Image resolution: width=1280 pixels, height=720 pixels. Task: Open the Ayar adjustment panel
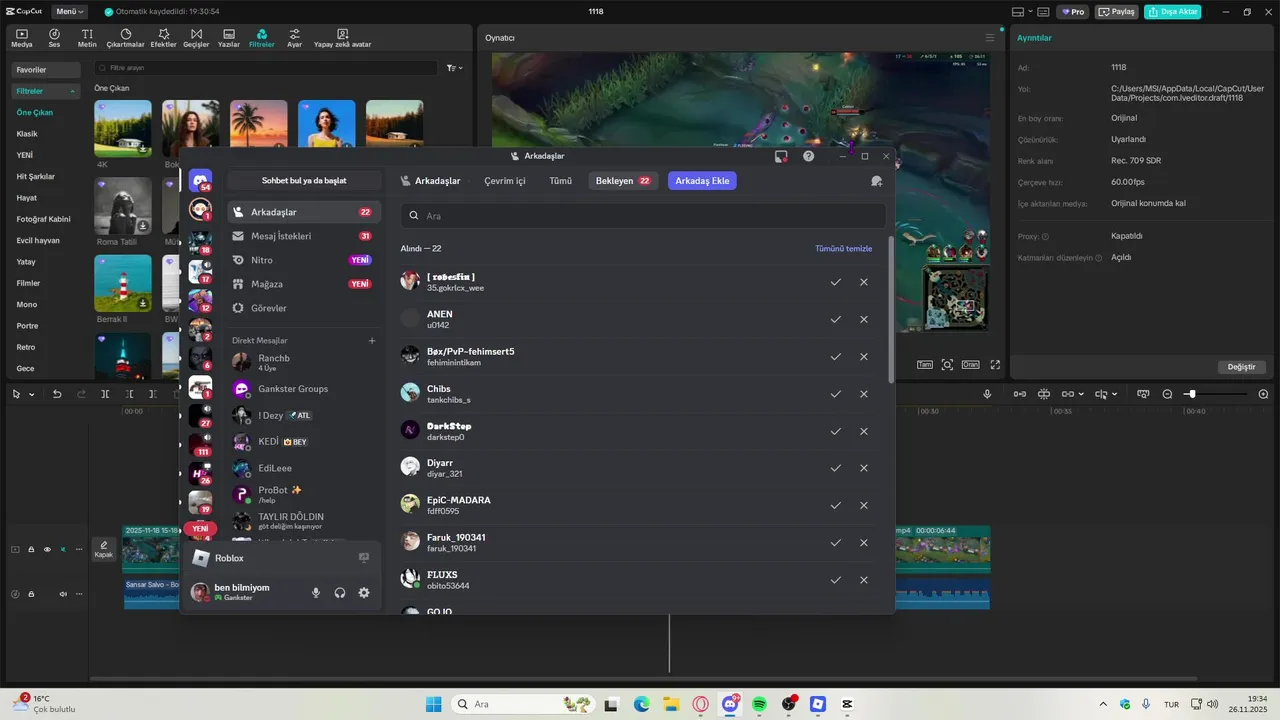coord(294,38)
